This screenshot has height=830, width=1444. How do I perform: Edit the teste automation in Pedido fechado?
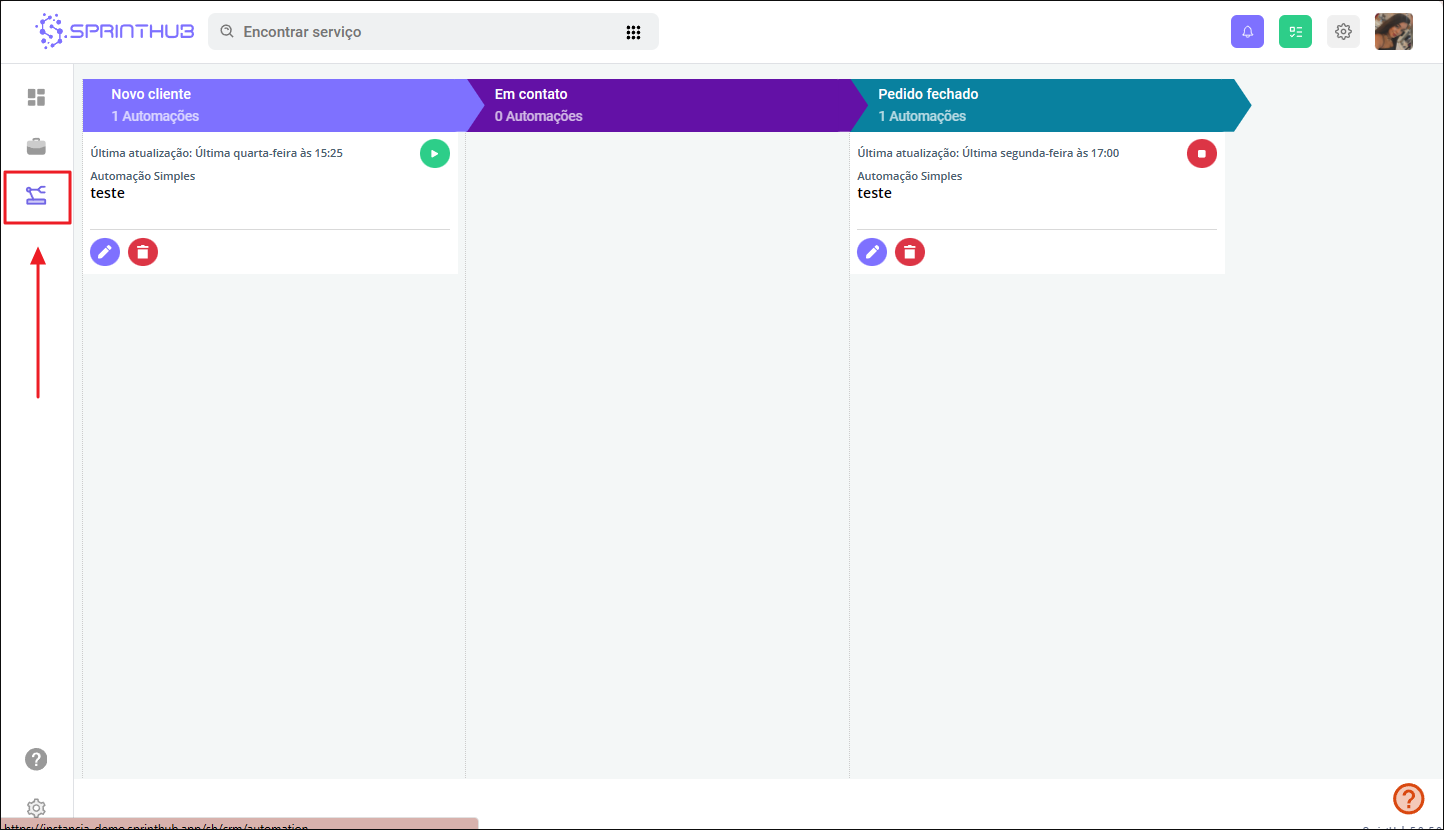(872, 252)
